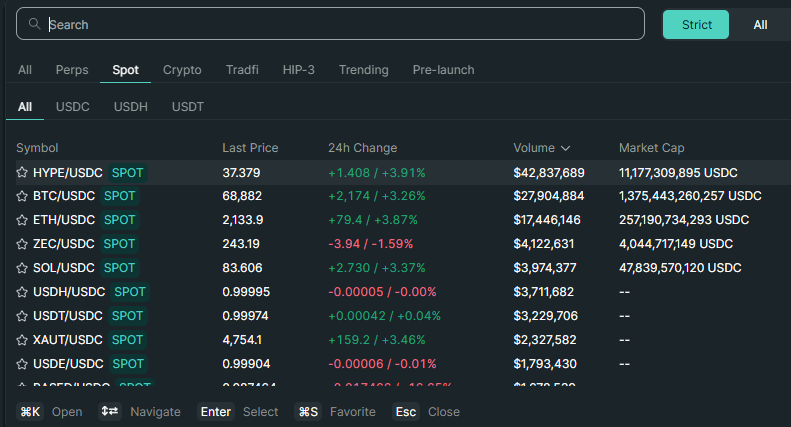Switch to the Crypto tab
Screen dimensions: 791x427
[182, 70]
